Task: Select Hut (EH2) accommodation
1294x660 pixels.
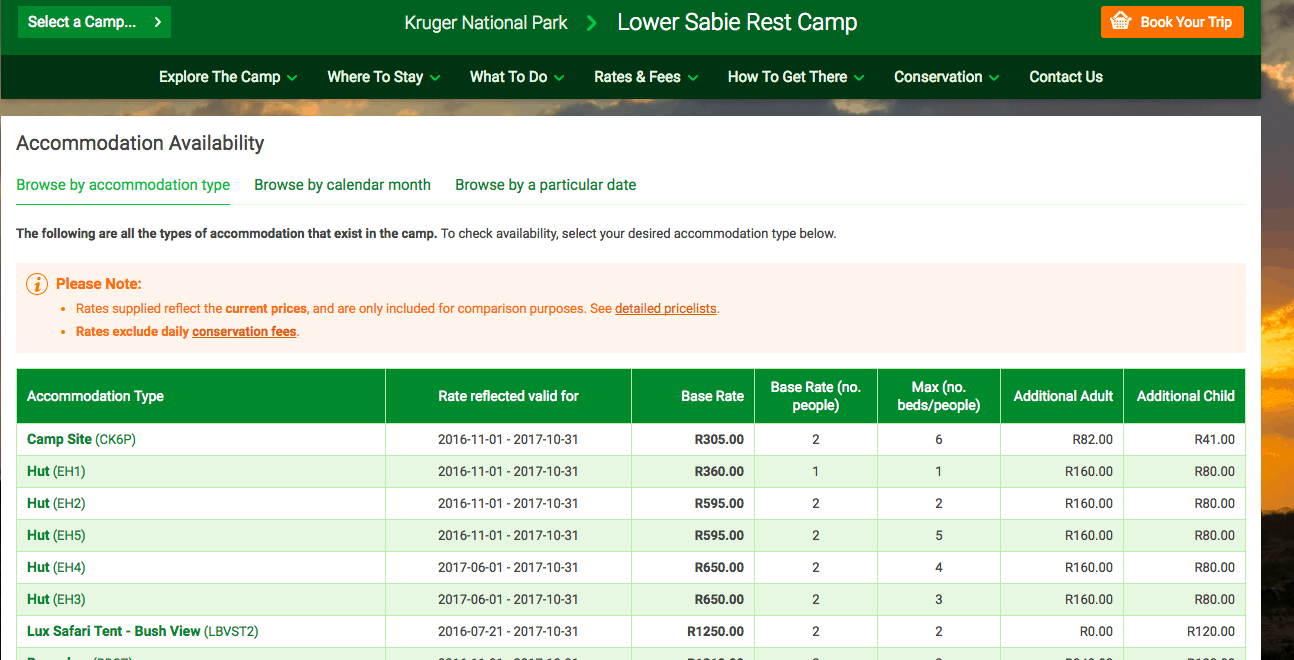Action: [56, 503]
